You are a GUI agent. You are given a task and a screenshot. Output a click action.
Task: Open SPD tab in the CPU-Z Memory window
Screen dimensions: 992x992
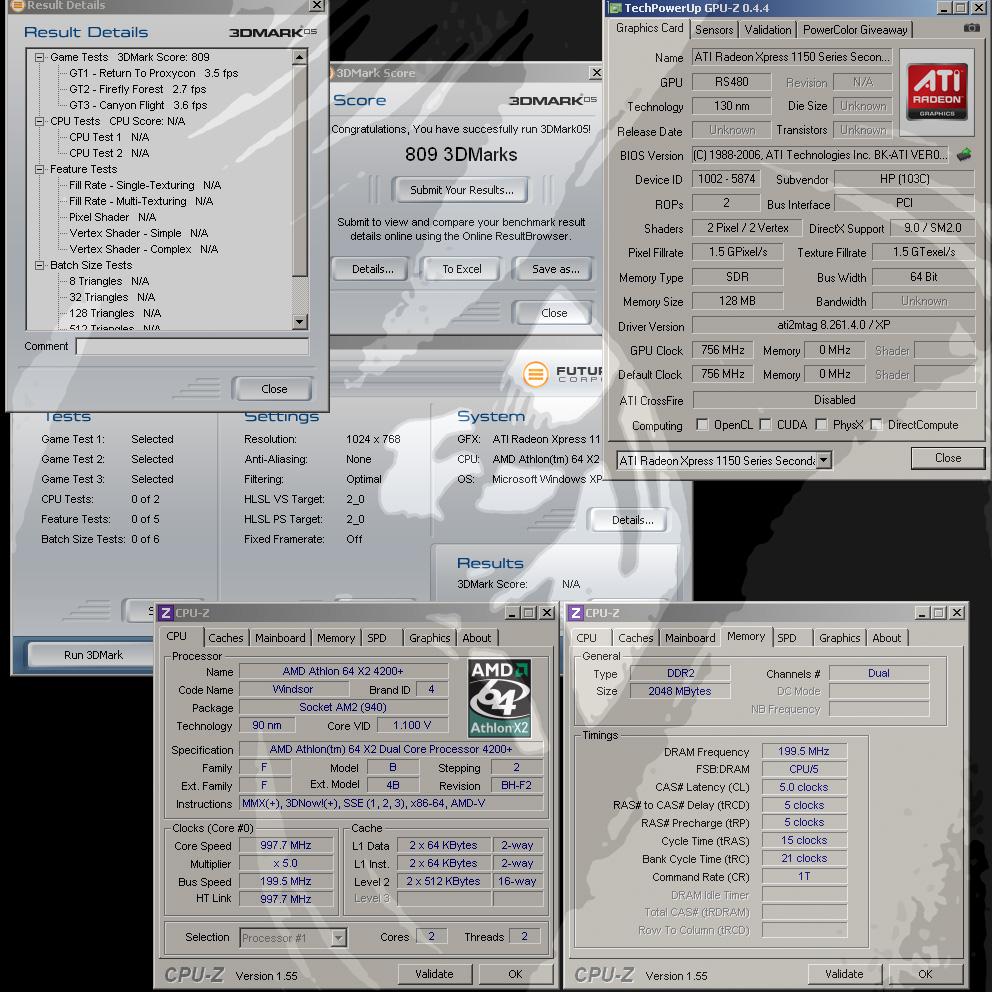tap(786, 638)
